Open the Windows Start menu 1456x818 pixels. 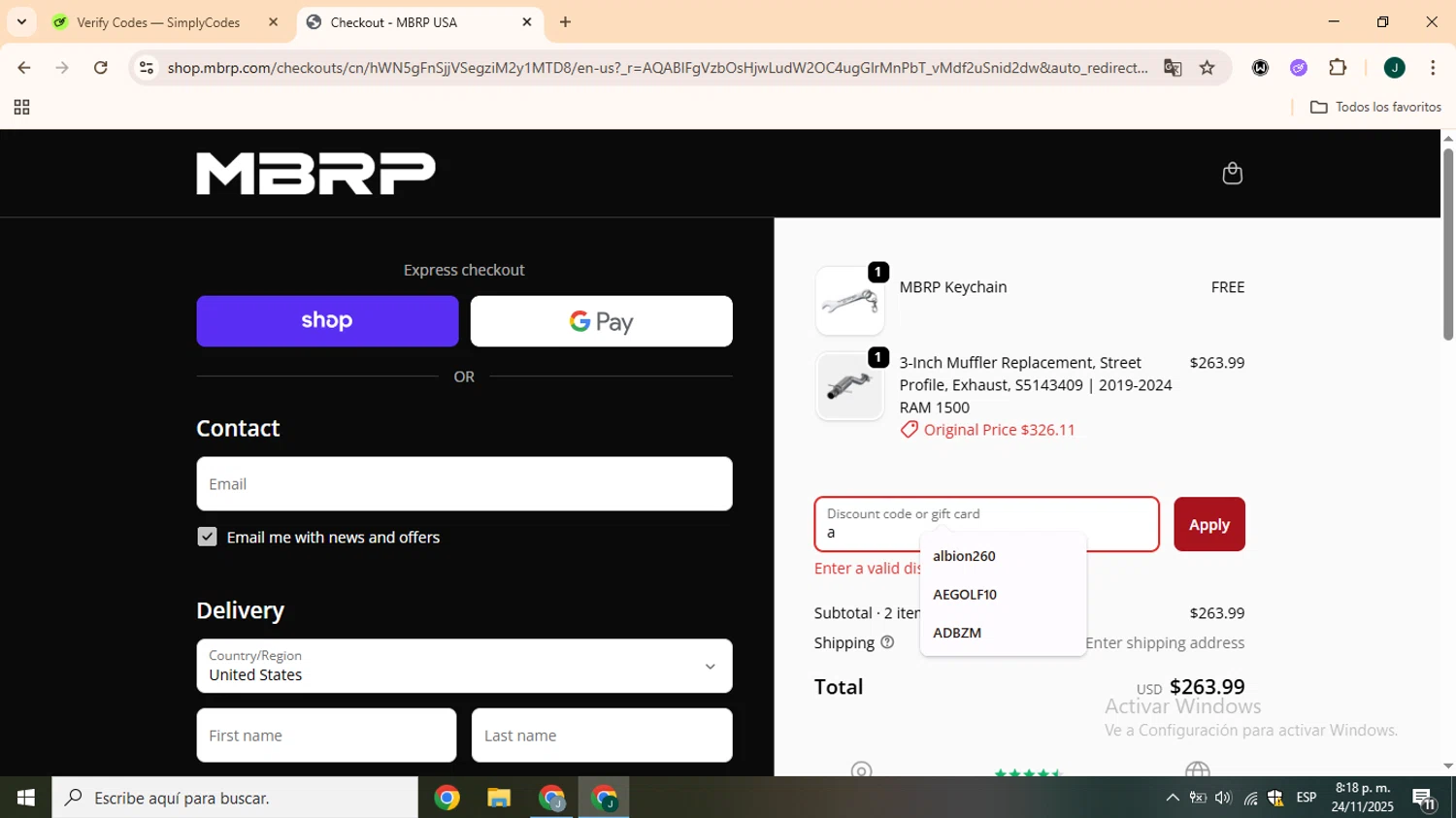click(x=25, y=798)
